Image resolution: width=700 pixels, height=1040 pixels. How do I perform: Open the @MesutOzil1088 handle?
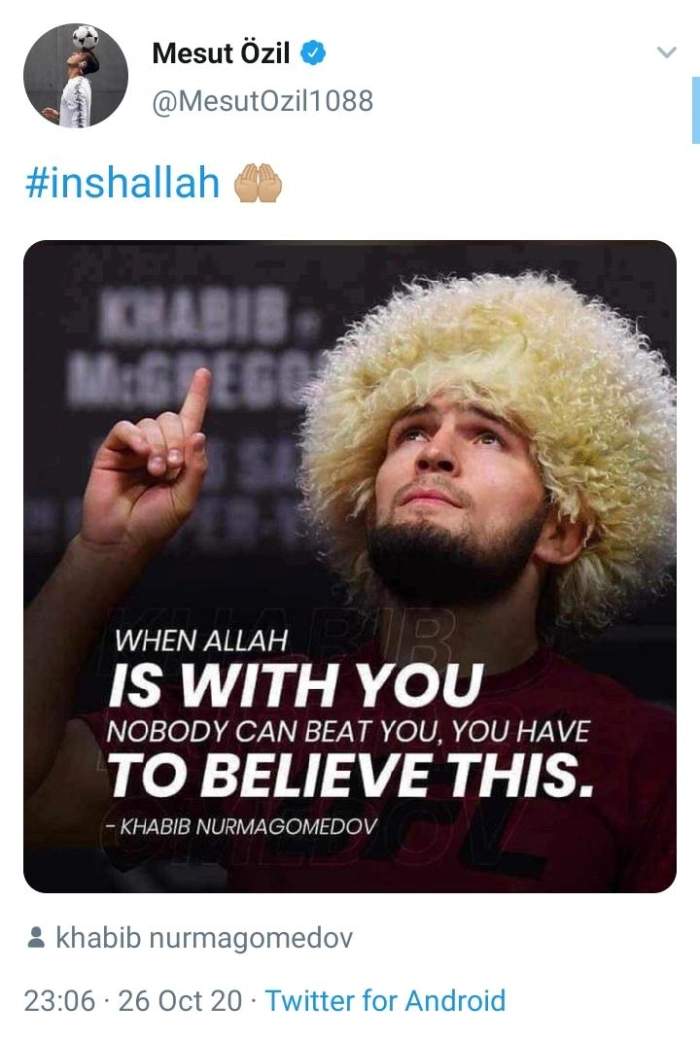tap(263, 101)
